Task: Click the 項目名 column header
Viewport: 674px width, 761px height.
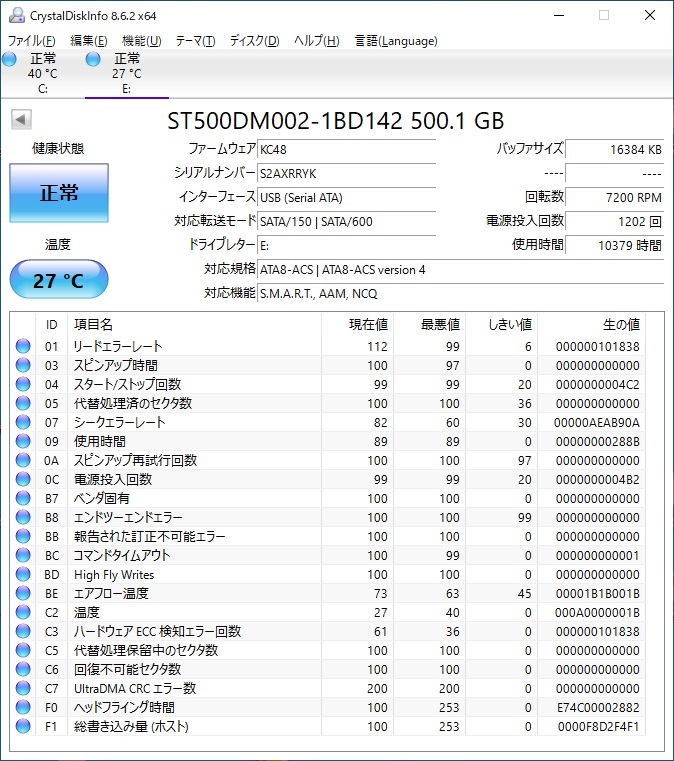Action: (x=194, y=324)
